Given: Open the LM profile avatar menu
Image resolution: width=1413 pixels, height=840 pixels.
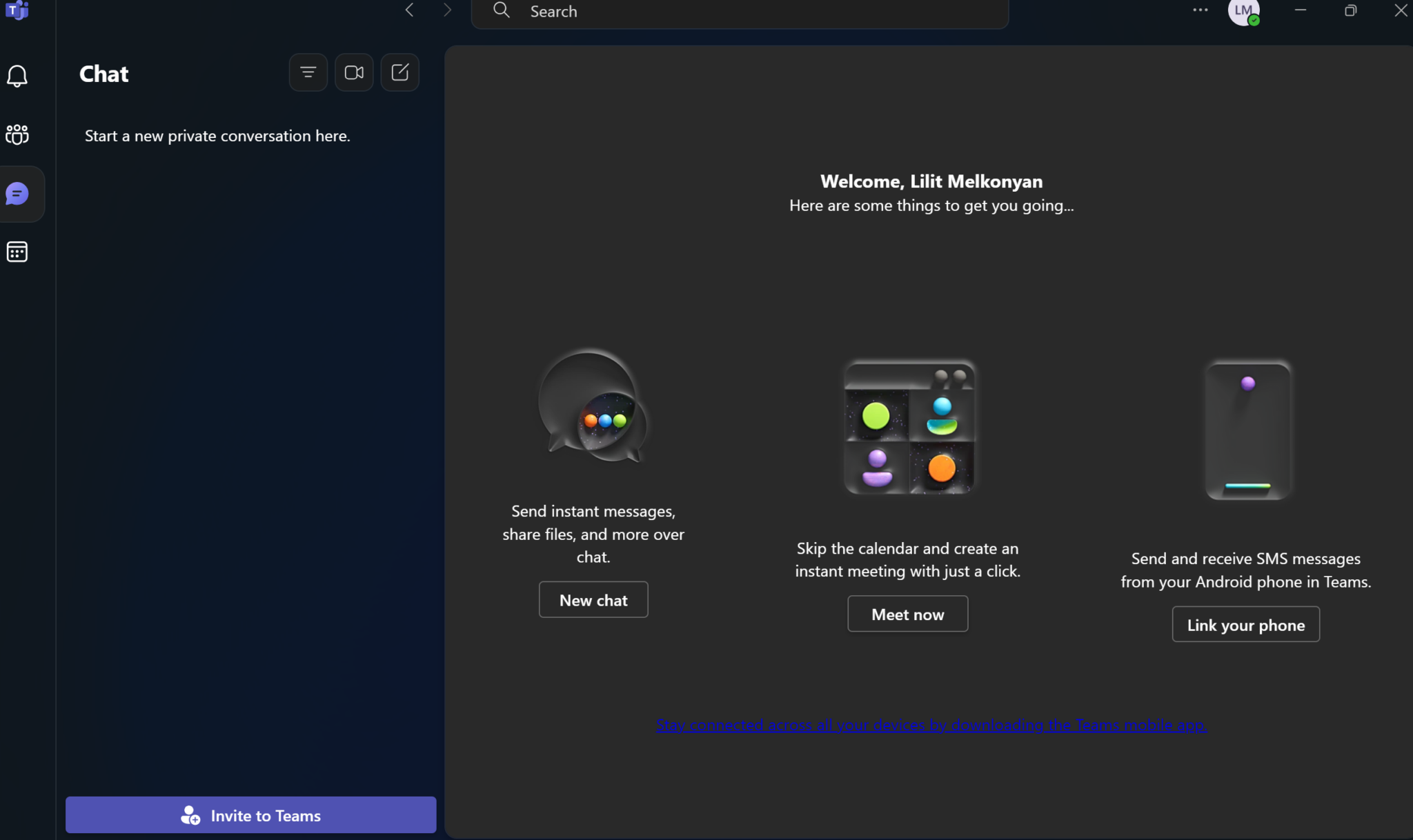Looking at the screenshot, I should pyautogui.click(x=1243, y=11).
